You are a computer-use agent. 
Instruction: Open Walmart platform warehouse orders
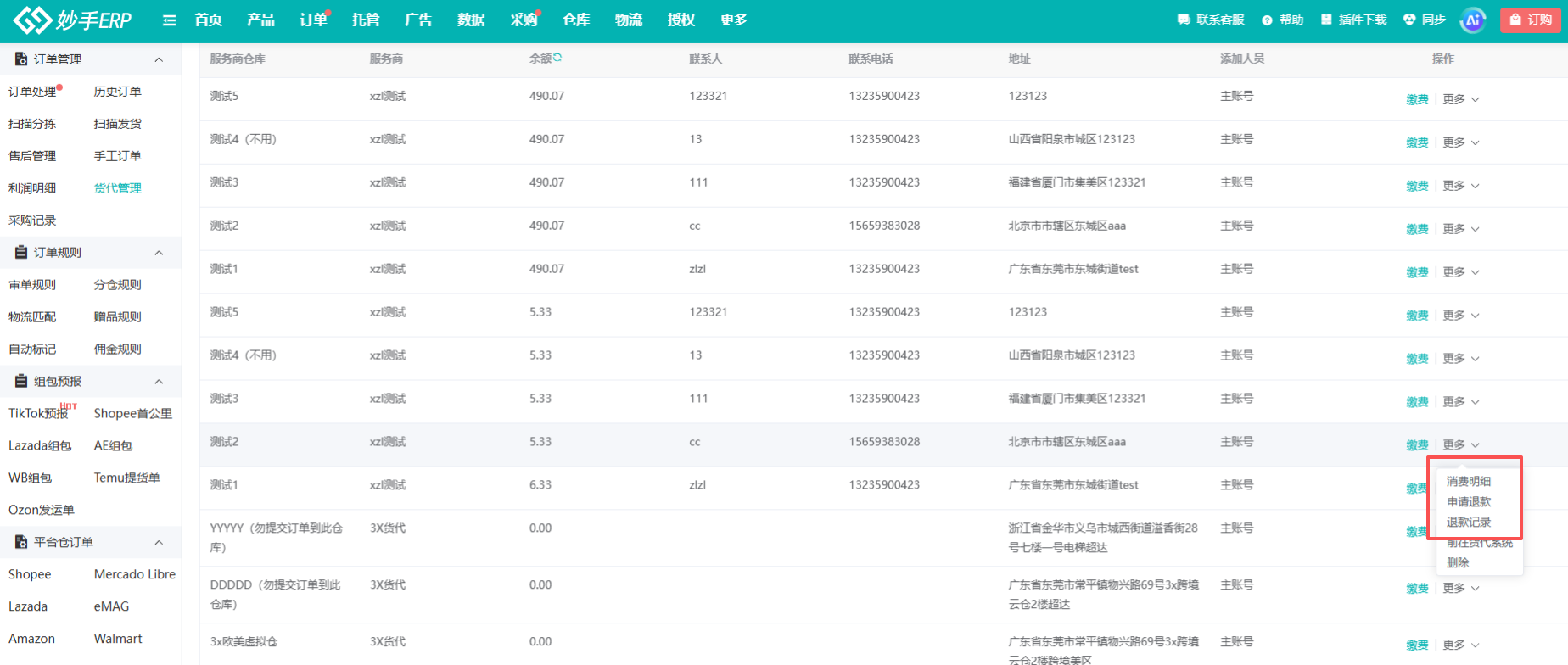click(118, 639)
